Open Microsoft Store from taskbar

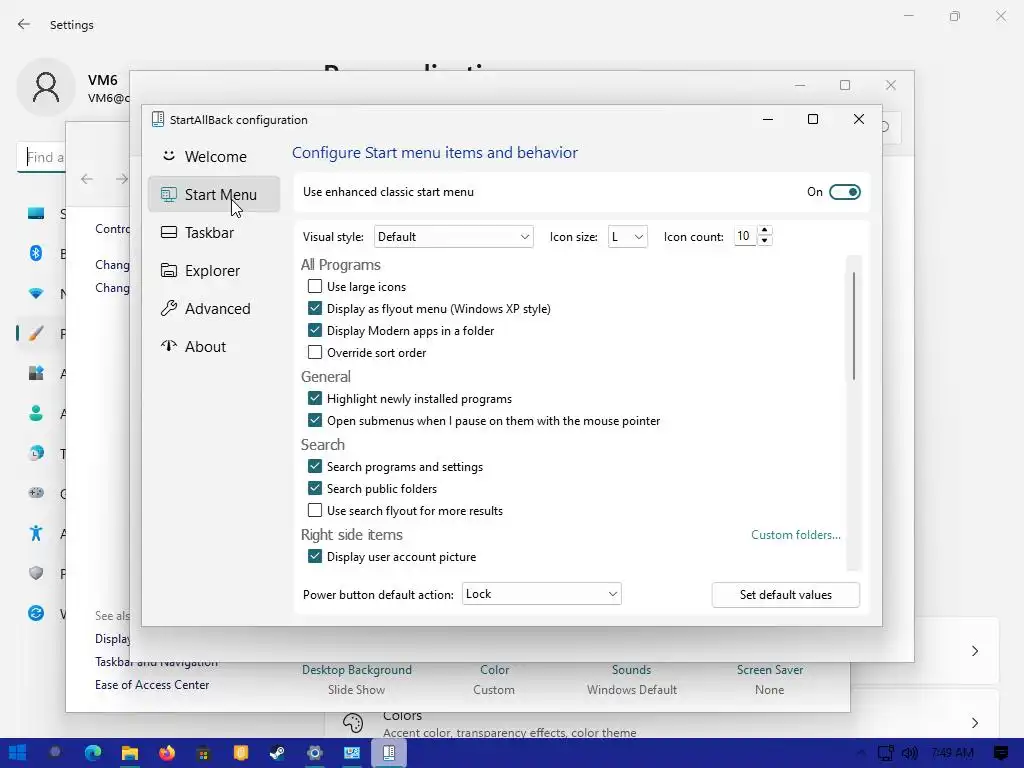coord(204,753)
